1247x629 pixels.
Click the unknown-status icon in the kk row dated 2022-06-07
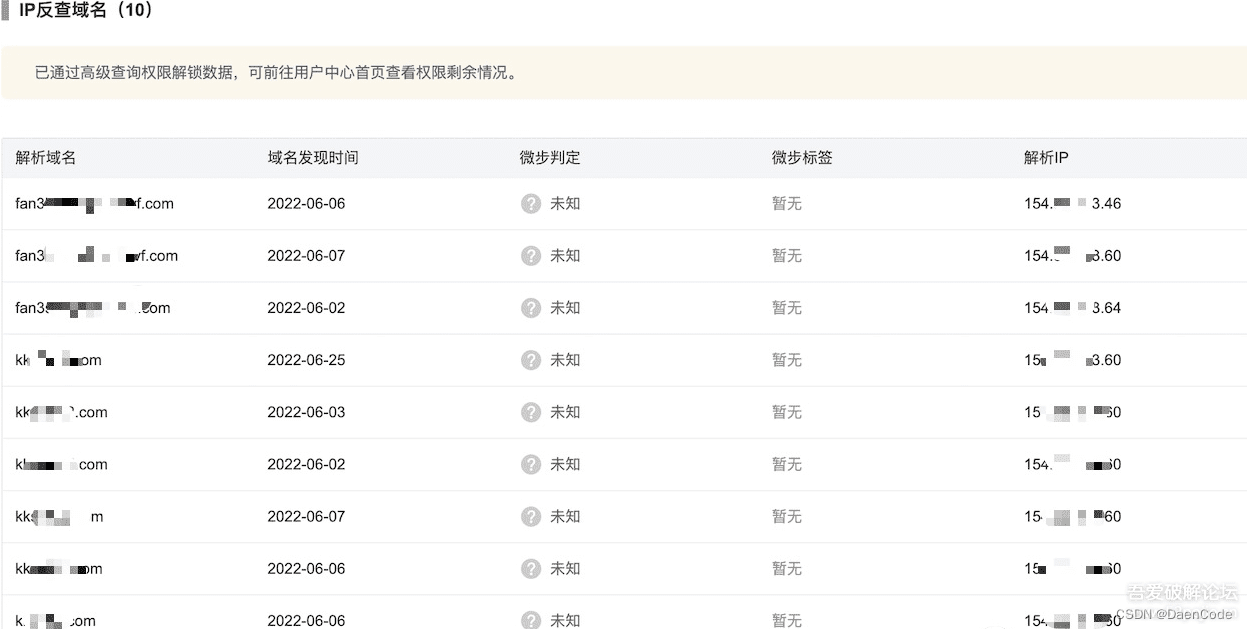click(x=531, y=517)
